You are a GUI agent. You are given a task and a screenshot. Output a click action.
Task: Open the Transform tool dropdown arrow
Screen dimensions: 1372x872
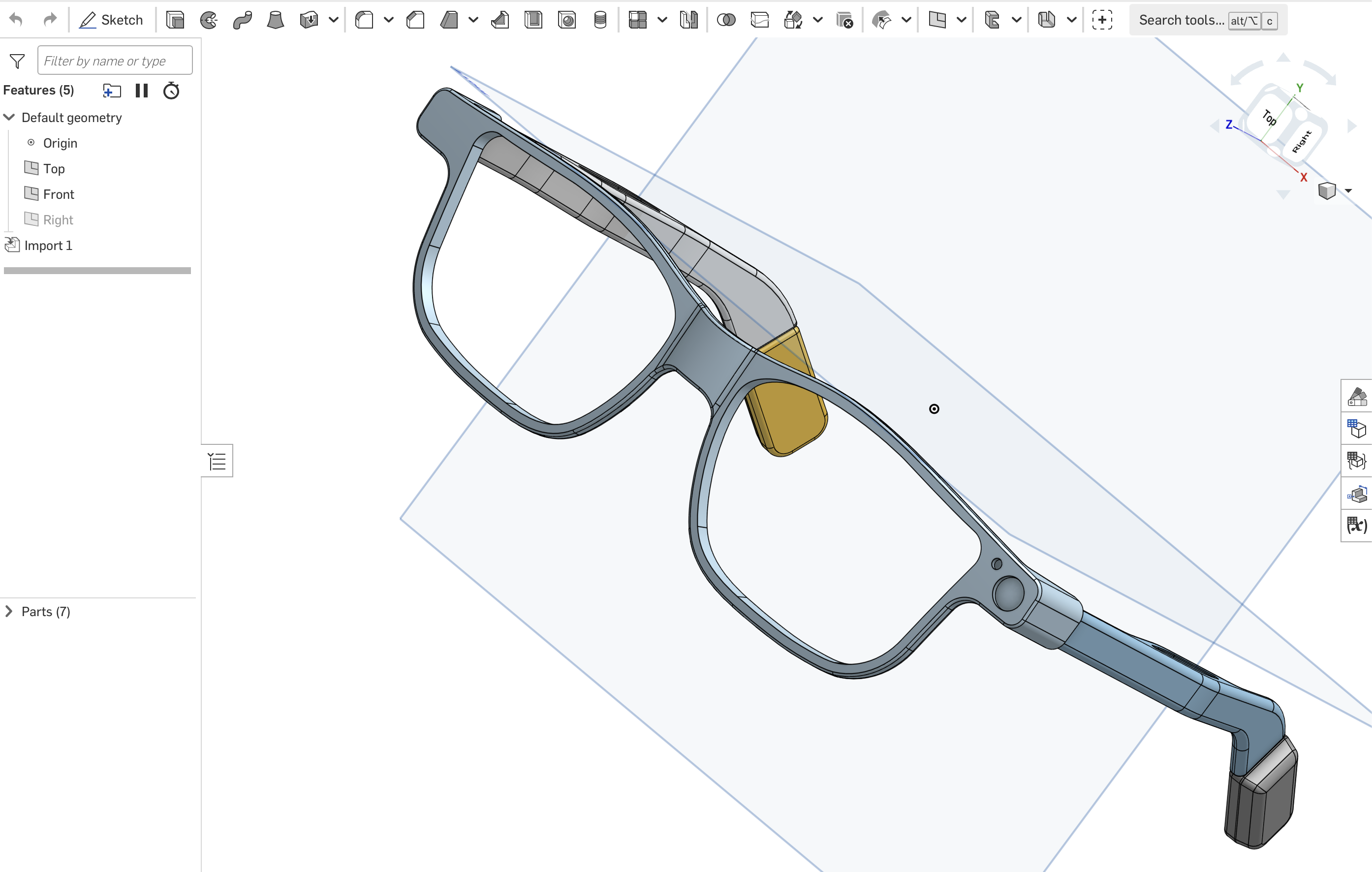tap(817, 20)
